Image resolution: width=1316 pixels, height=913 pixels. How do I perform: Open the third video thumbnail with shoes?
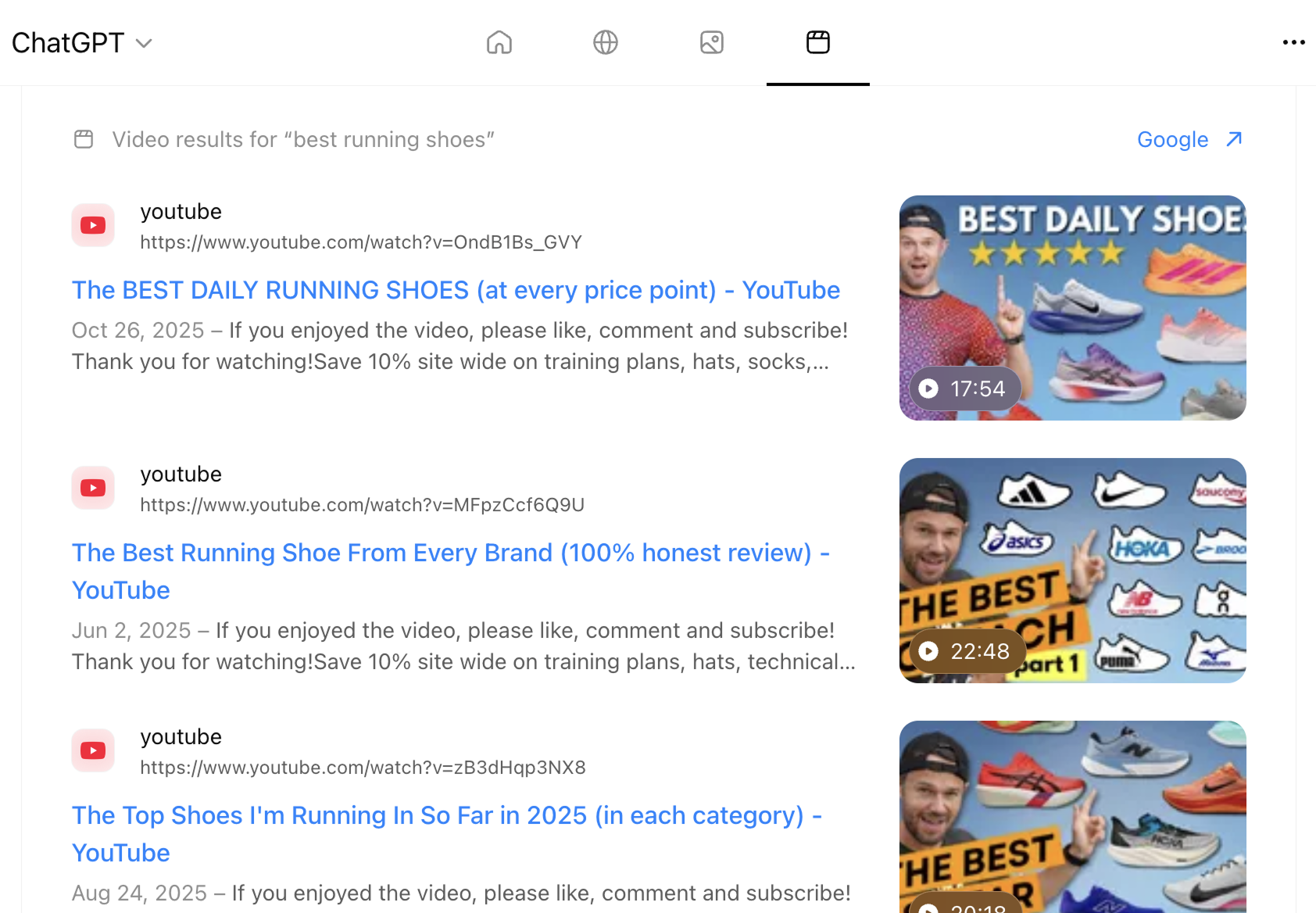coord(1073,817)
